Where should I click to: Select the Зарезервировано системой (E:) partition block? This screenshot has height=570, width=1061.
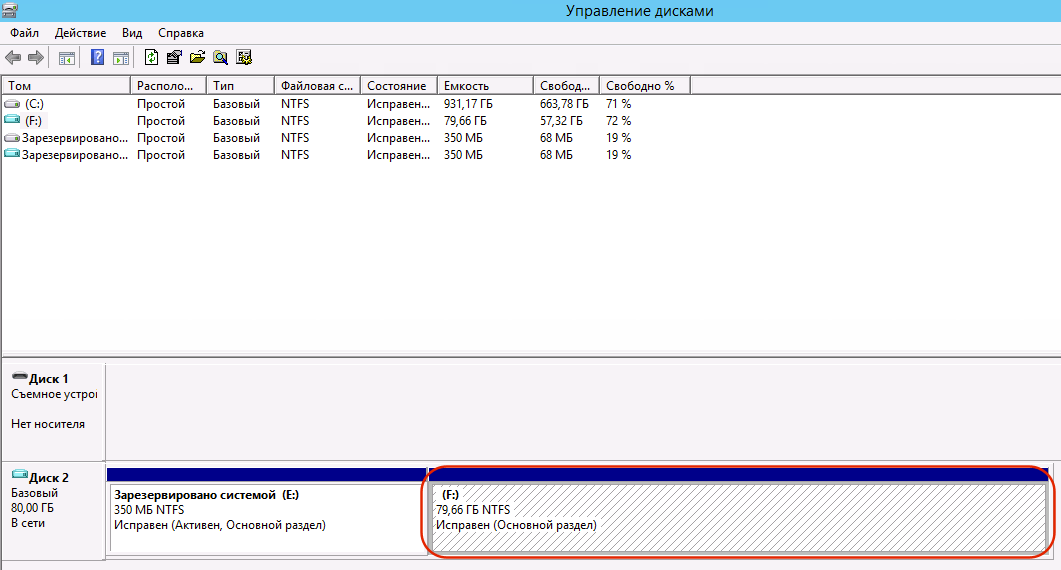coord(266,517)
